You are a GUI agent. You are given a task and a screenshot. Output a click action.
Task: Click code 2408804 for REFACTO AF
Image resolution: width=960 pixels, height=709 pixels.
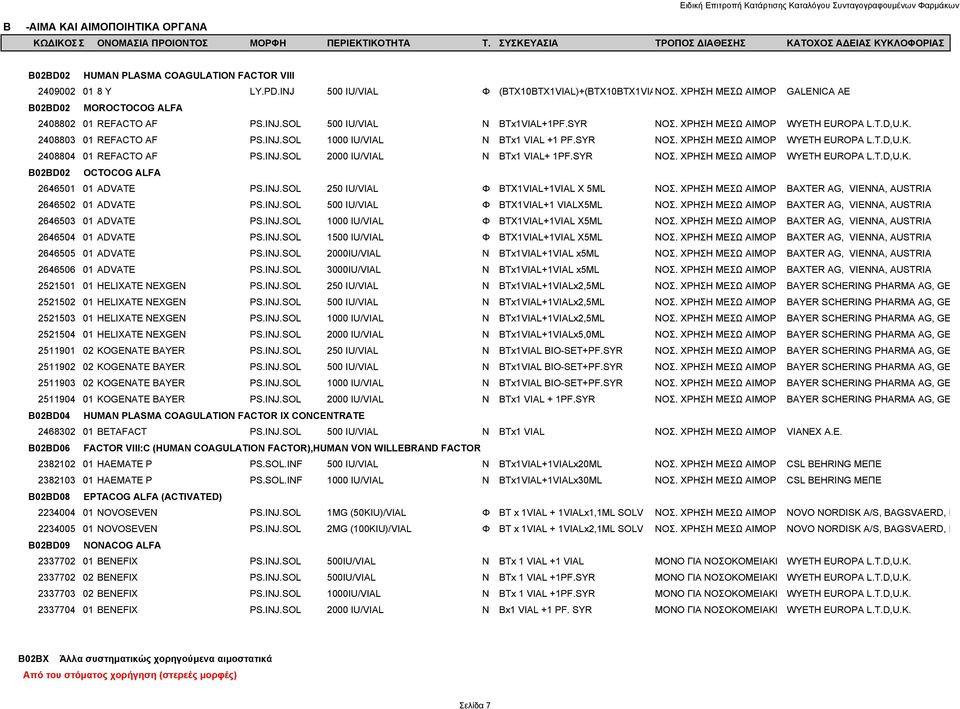pos(56,157)
